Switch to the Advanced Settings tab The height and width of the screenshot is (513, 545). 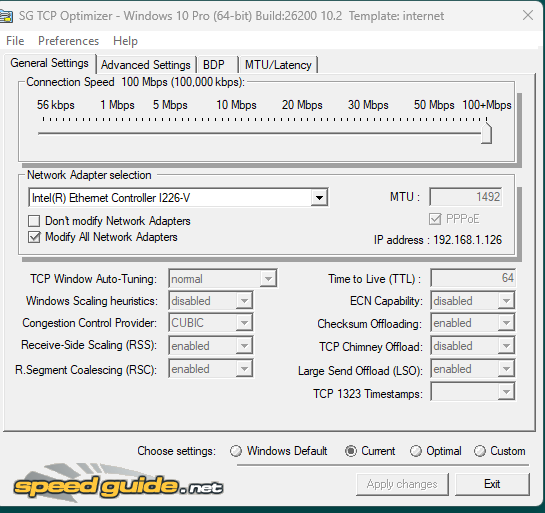[x=146, y=65]
